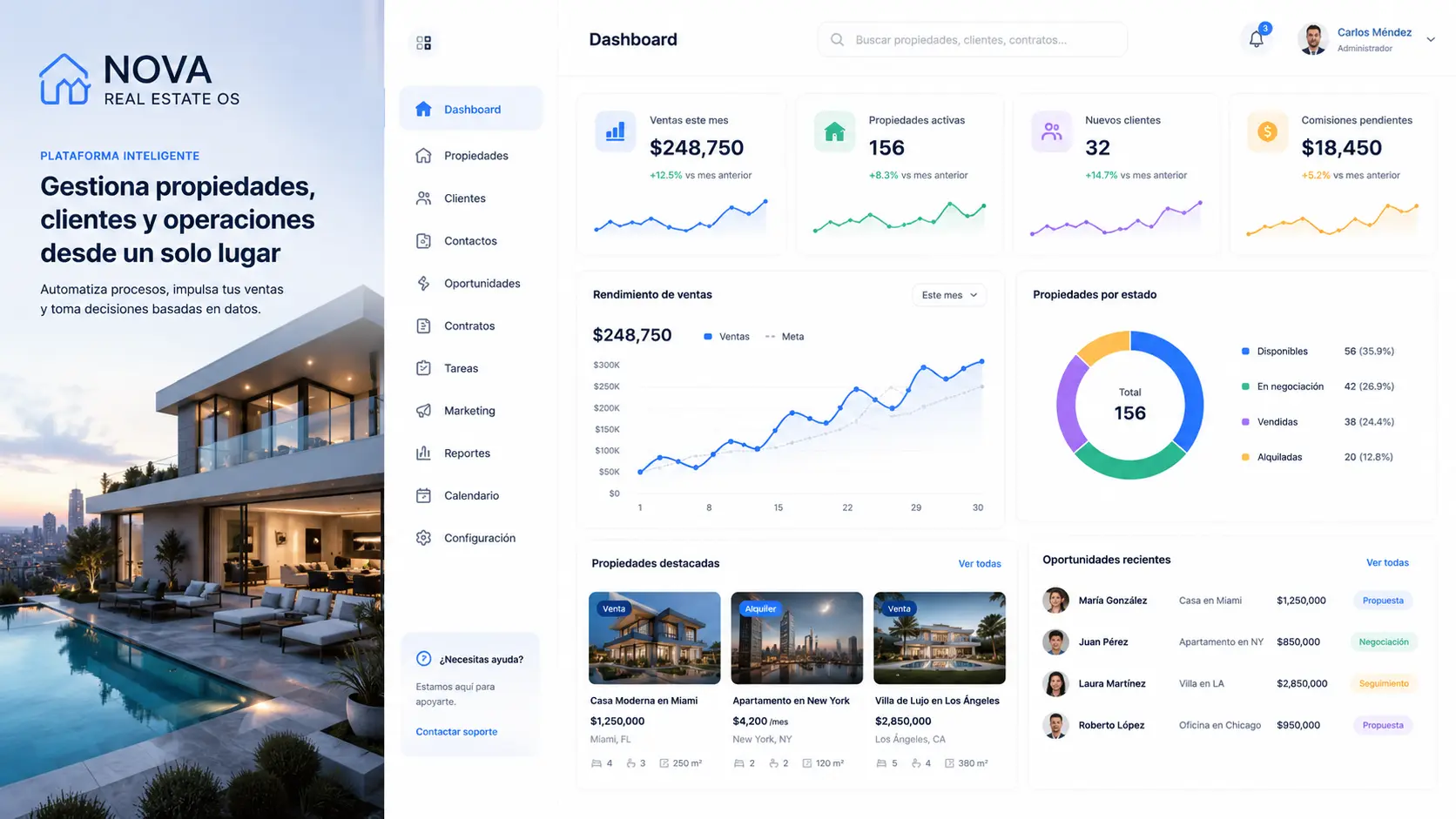Click the Marketing megaphone icon
Screen dimensions: 1456x819
423,410
